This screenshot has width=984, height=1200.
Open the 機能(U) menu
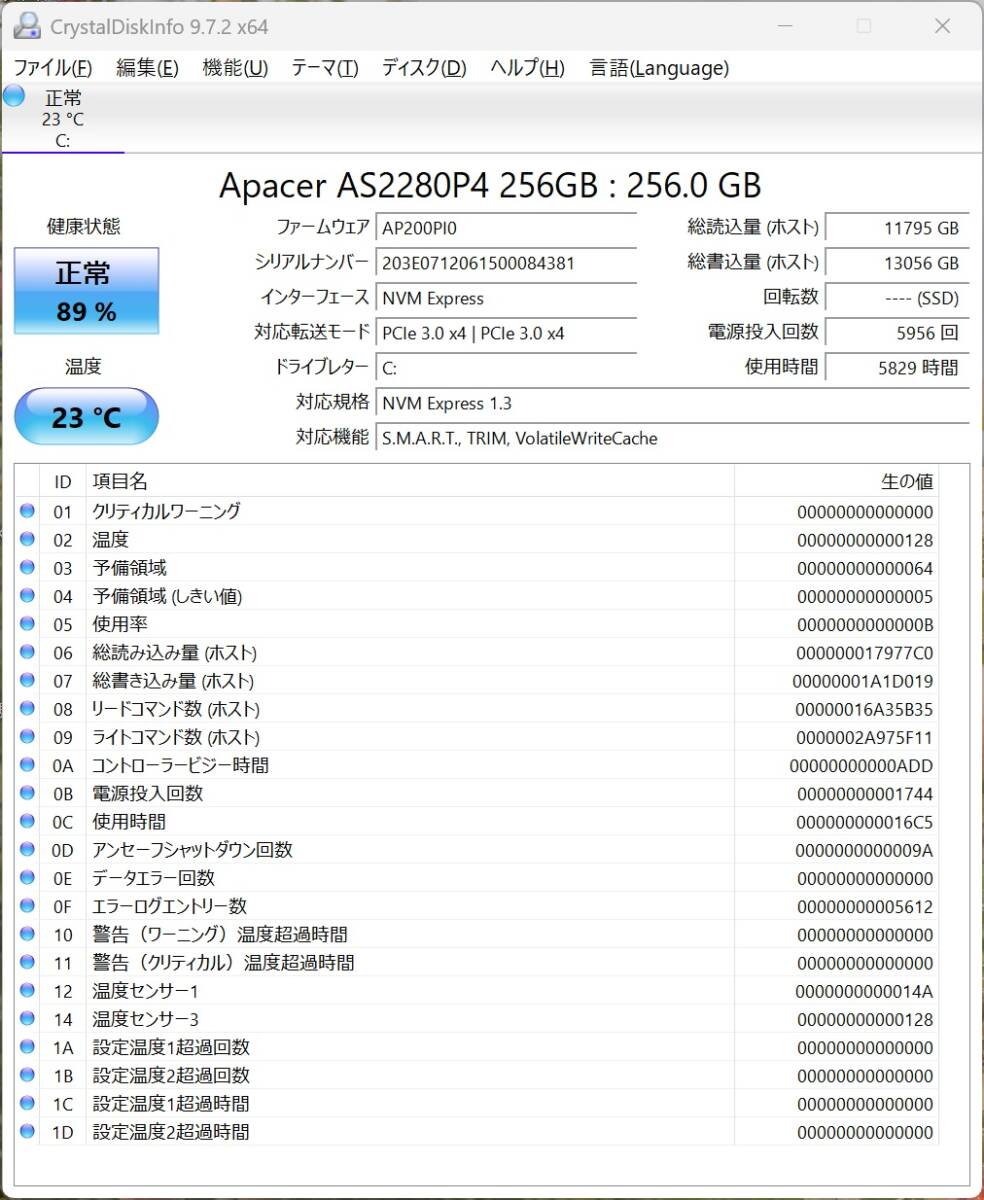[235, 68]
